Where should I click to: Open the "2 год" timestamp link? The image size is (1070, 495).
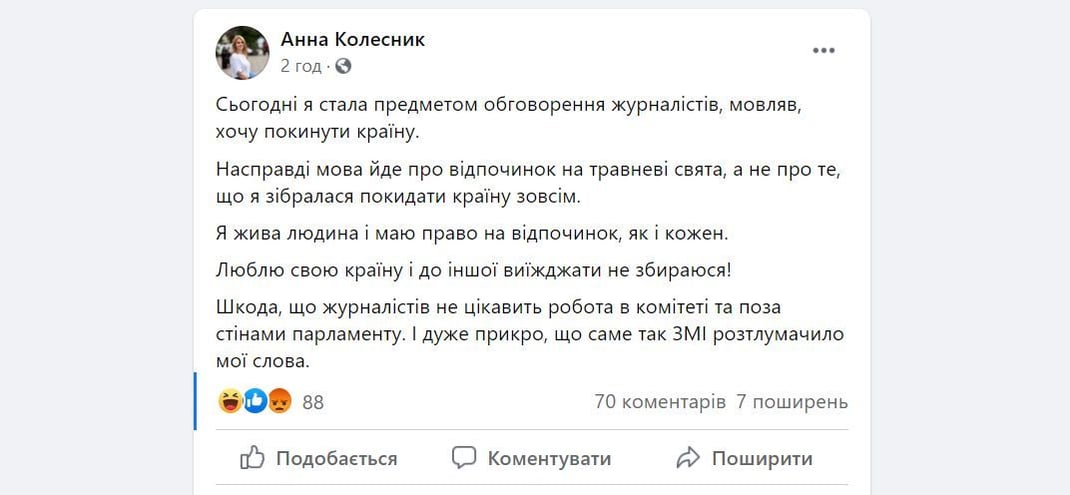pyautogui.click(x=301, y=66)
